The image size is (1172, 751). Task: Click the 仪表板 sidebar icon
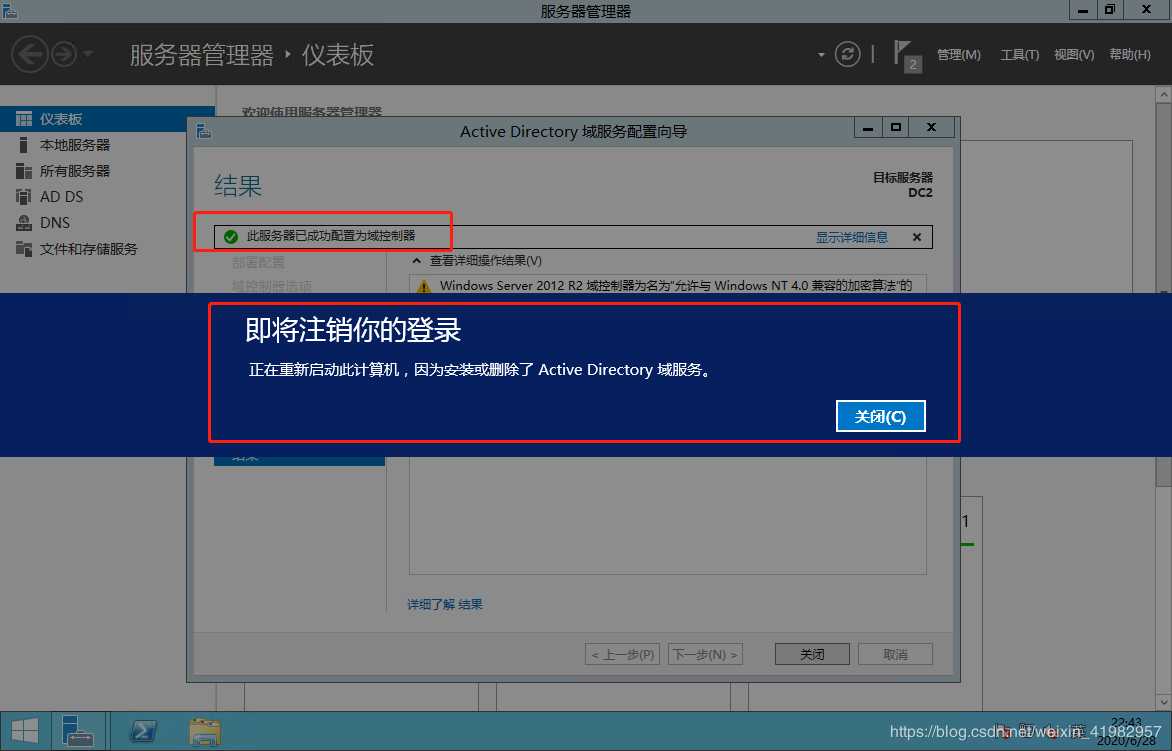(x=24, y=119)
